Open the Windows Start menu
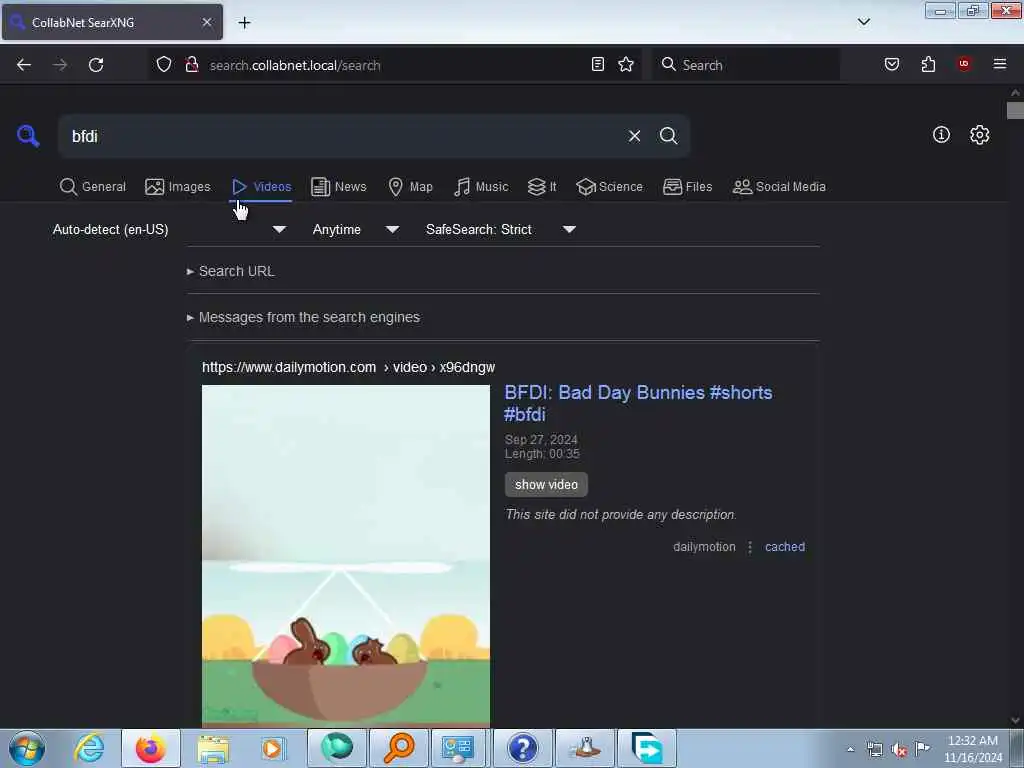 tap(27, 748)
